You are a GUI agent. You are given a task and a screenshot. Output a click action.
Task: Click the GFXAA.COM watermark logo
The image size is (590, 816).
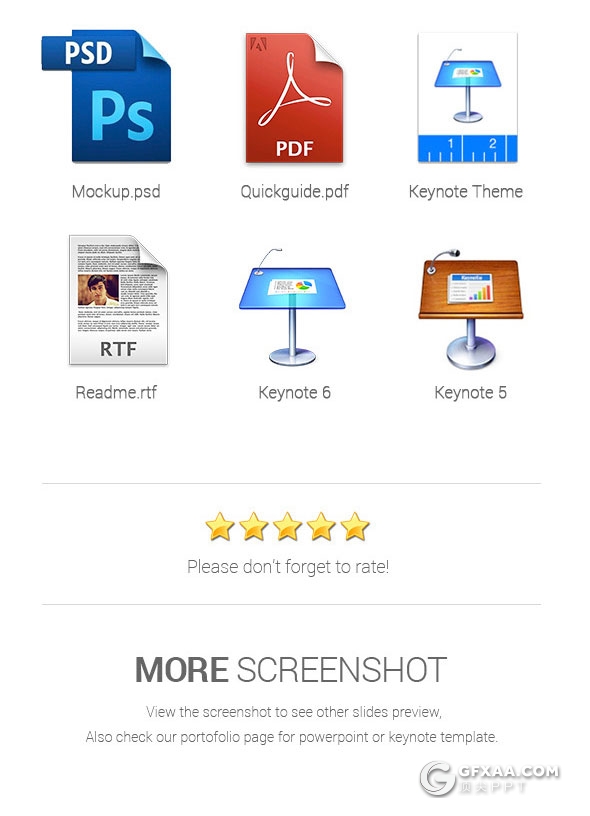click(490, 778)
